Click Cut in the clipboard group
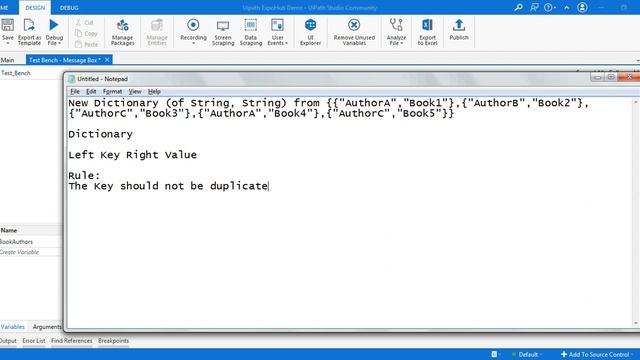 tap(85, 22)
